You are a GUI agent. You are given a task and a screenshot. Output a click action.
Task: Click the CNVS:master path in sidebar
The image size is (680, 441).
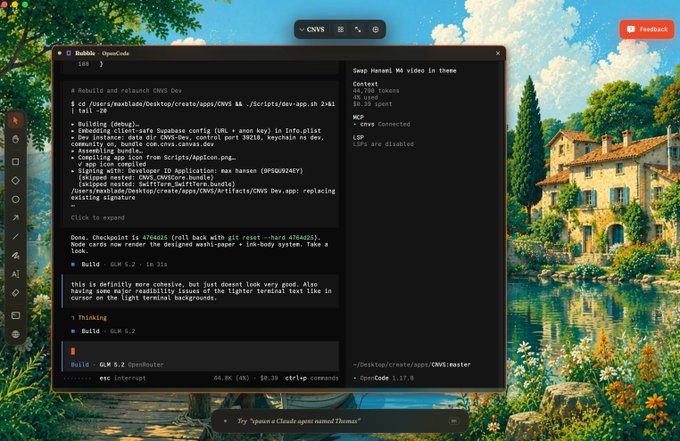(x=451, y=365)
